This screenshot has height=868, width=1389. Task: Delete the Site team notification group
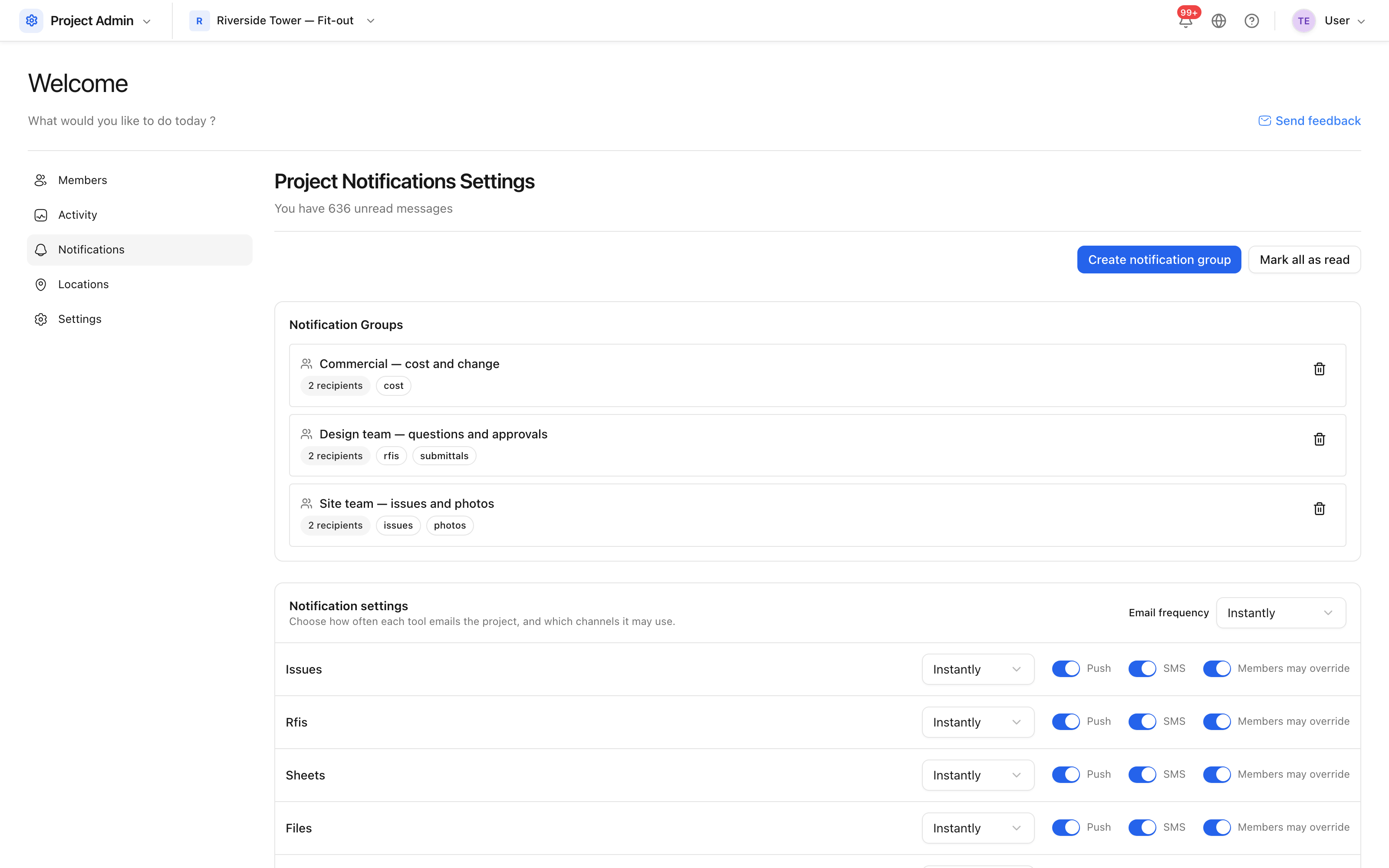click(1319, 509)
